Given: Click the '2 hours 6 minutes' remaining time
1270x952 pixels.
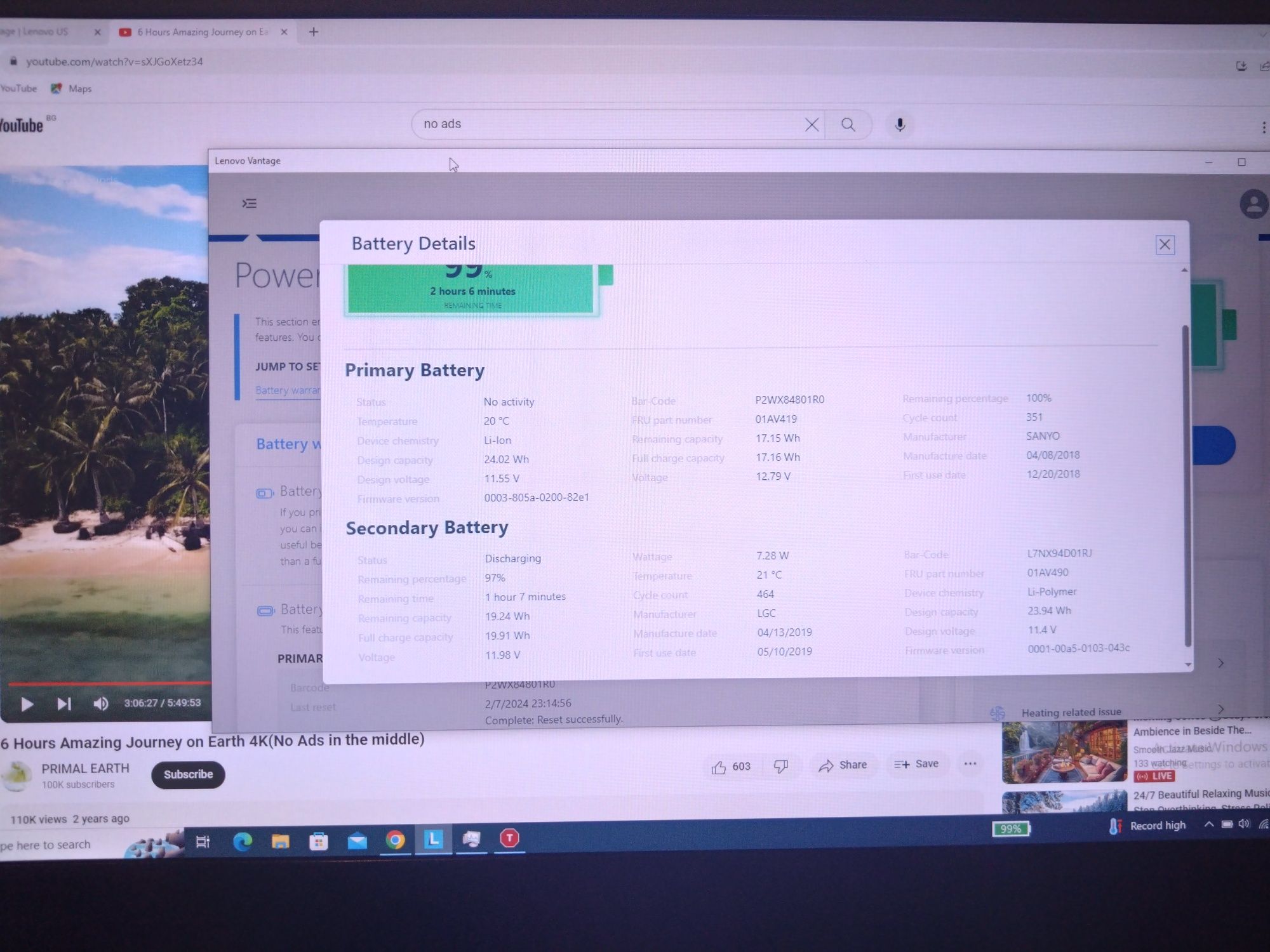Looking at the screenshot, I should [x=472, y=291].
